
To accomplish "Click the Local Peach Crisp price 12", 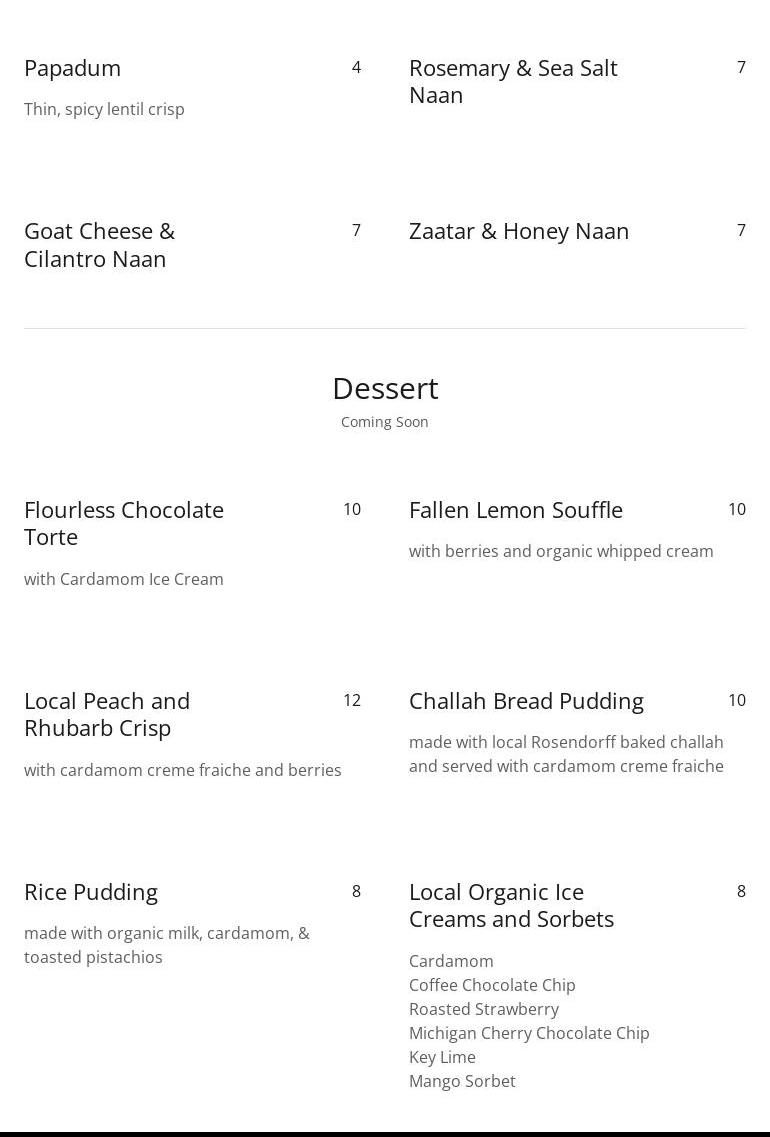I will click(352, 700).
